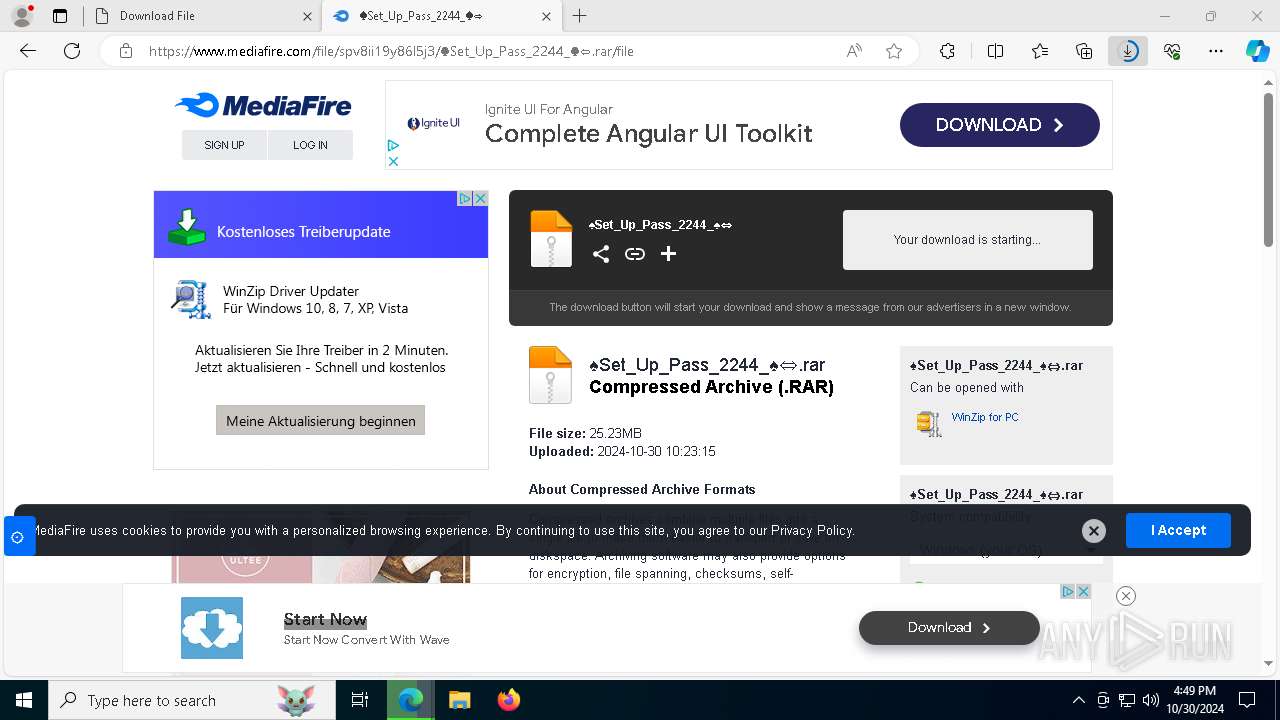The width and height of the screenshot is (1280, 720).
Task: Go back with the browser arrow
Action: 28,51
